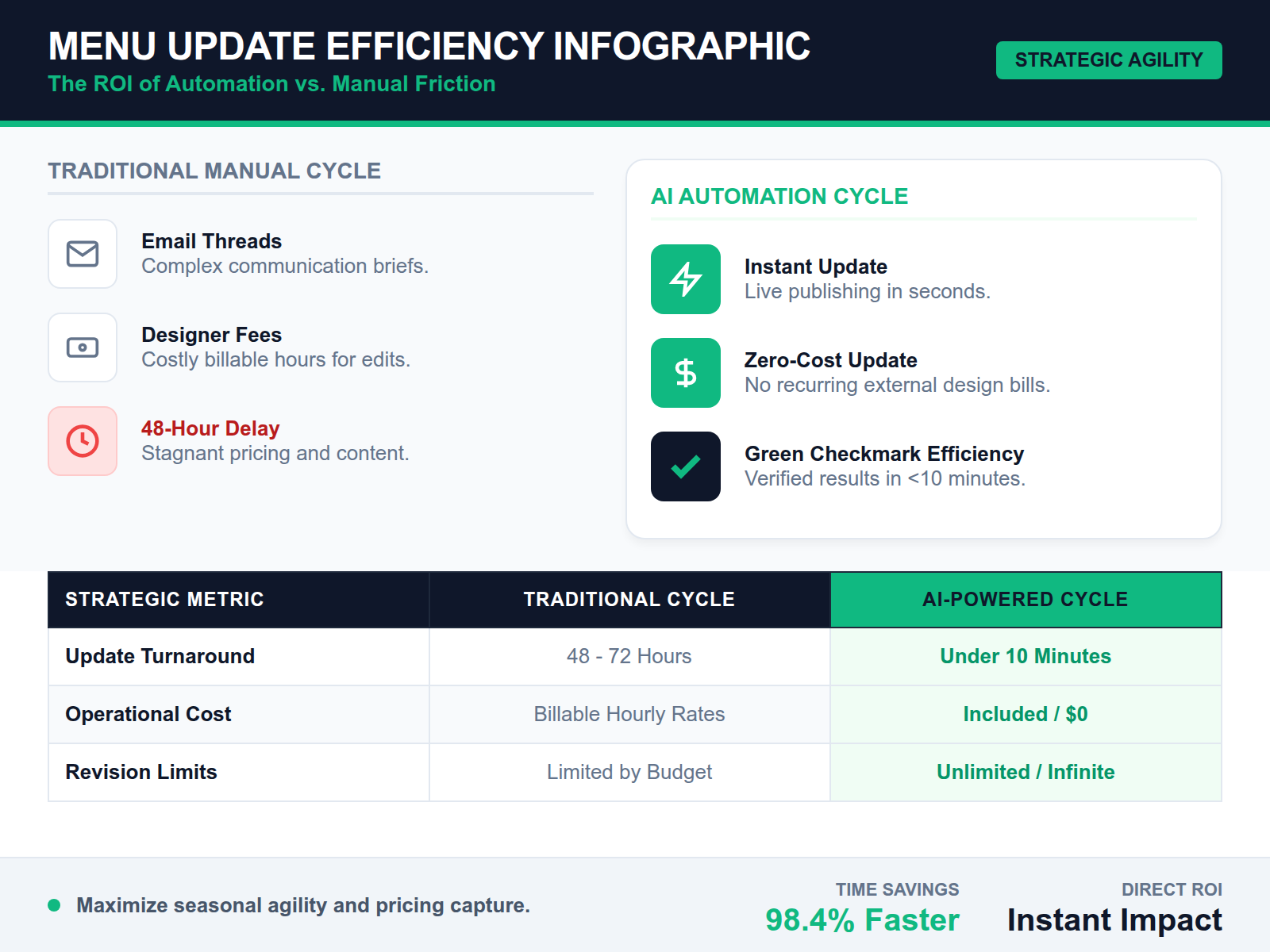Click the 98.4% Faster savings indicator
This screenshot has width=1270, height=952.
point(861,919)
